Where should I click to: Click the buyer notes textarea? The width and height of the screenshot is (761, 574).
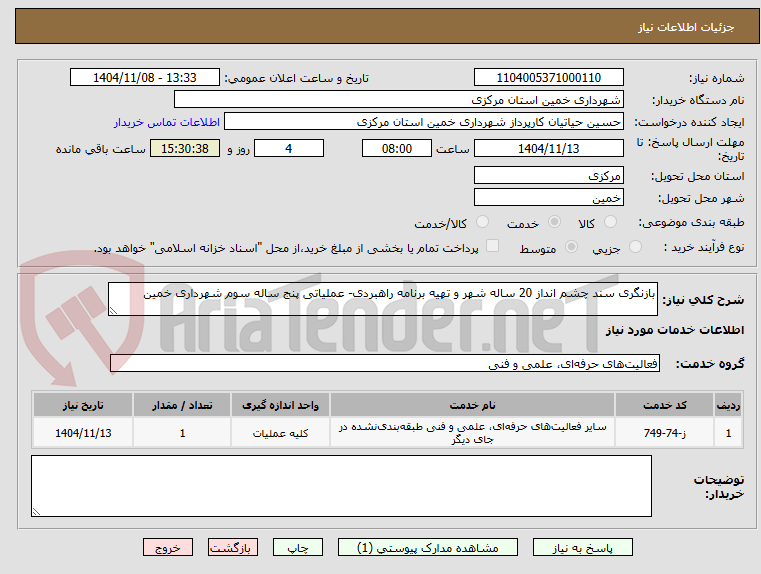pyautogui.click(x=341, y=486)
